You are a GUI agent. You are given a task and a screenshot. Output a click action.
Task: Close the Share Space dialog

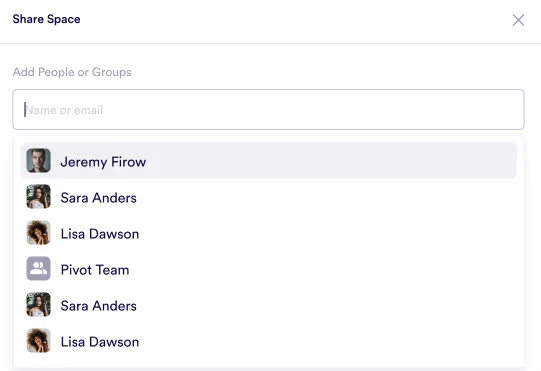(518, 20)
